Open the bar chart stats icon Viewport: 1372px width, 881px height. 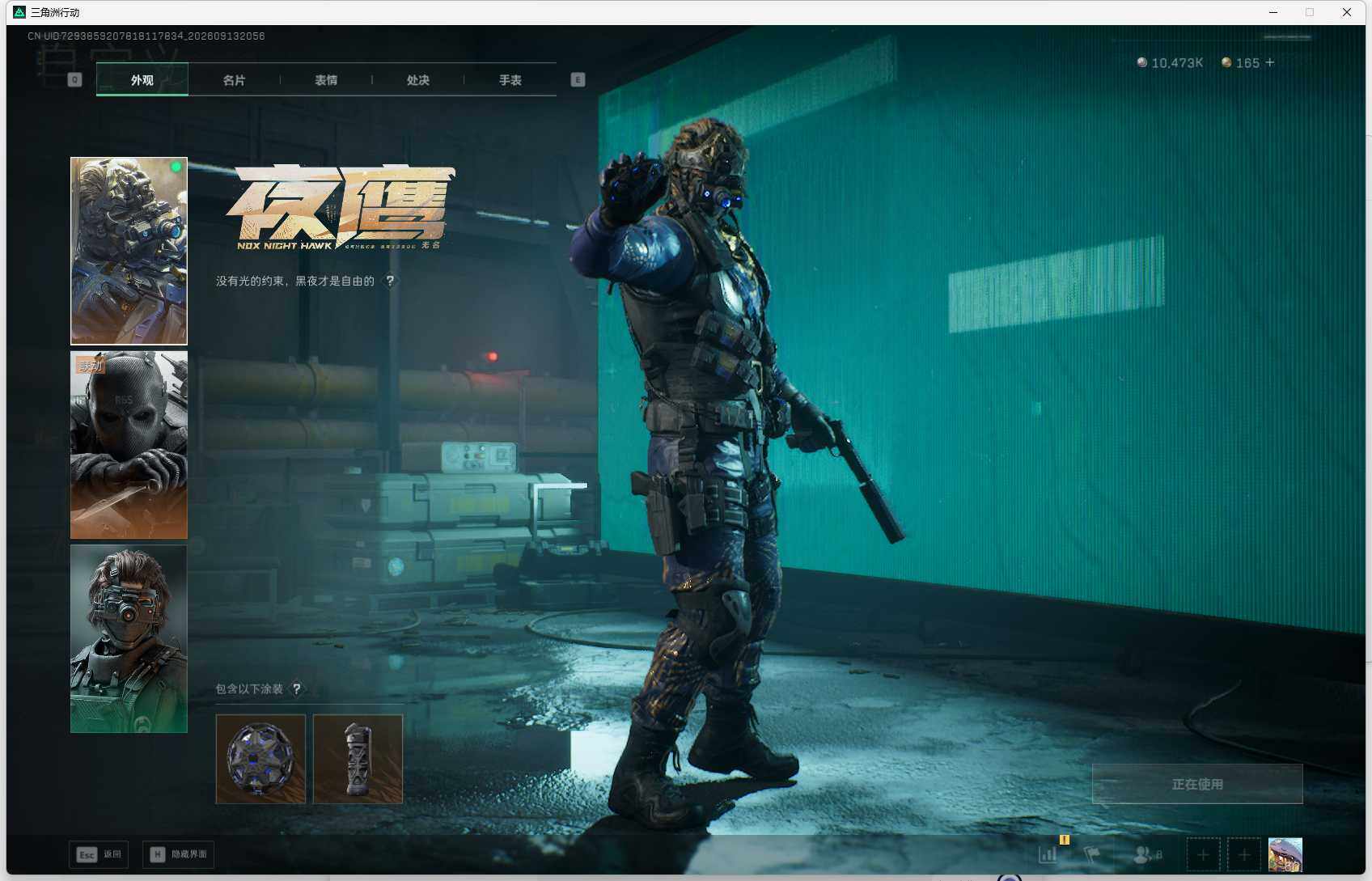point(1048,854)
